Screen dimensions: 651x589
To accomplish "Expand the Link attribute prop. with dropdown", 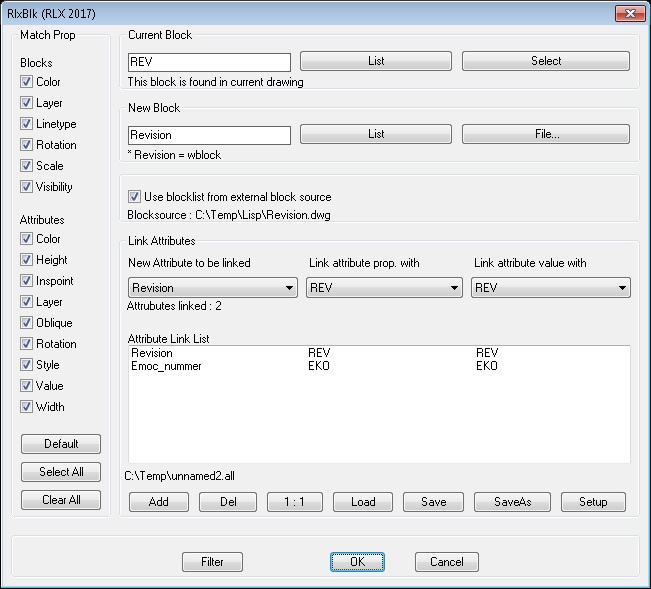I will pos(384,288).
